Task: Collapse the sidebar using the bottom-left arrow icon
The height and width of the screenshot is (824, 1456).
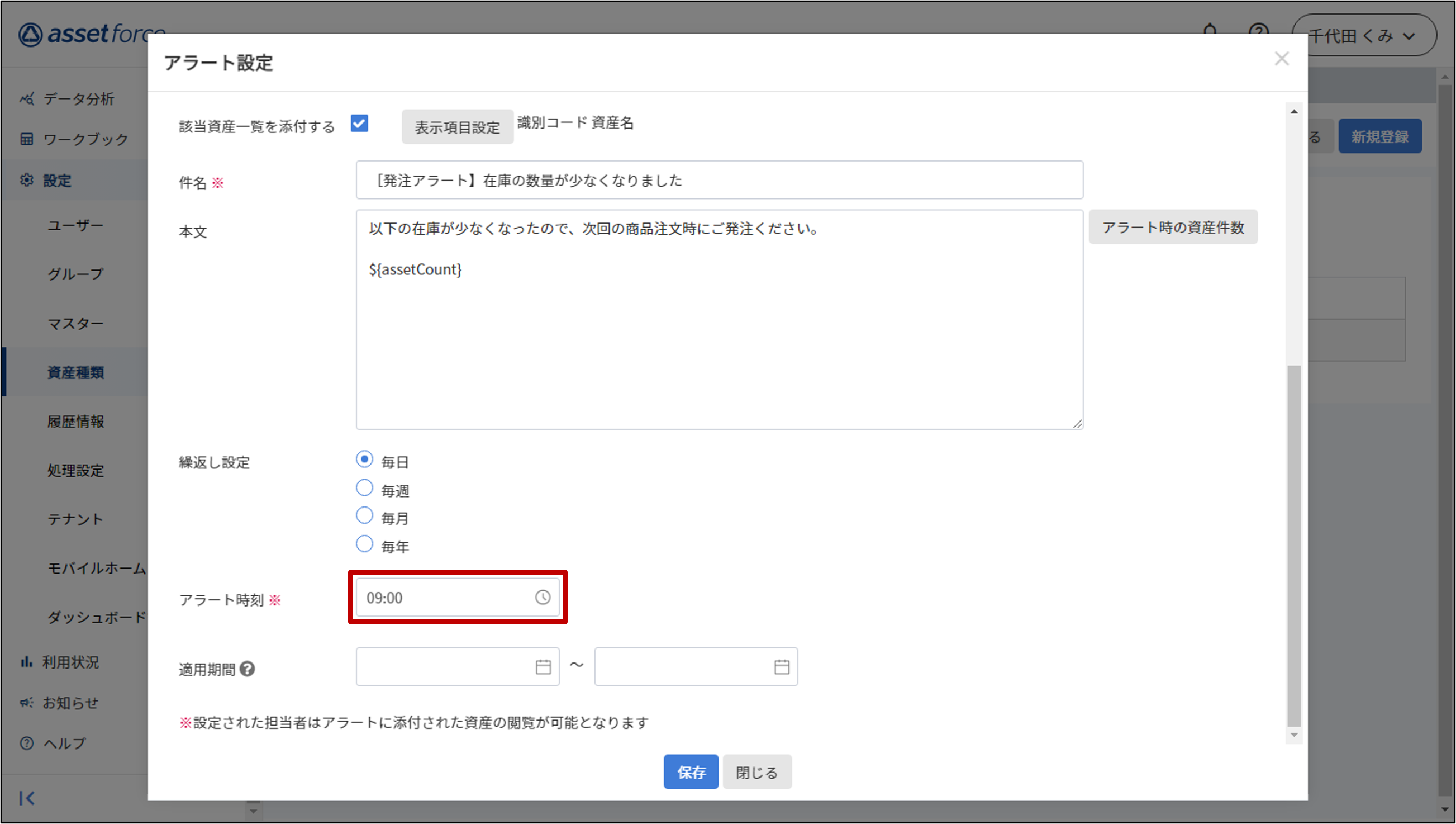Action: point(27,798)
